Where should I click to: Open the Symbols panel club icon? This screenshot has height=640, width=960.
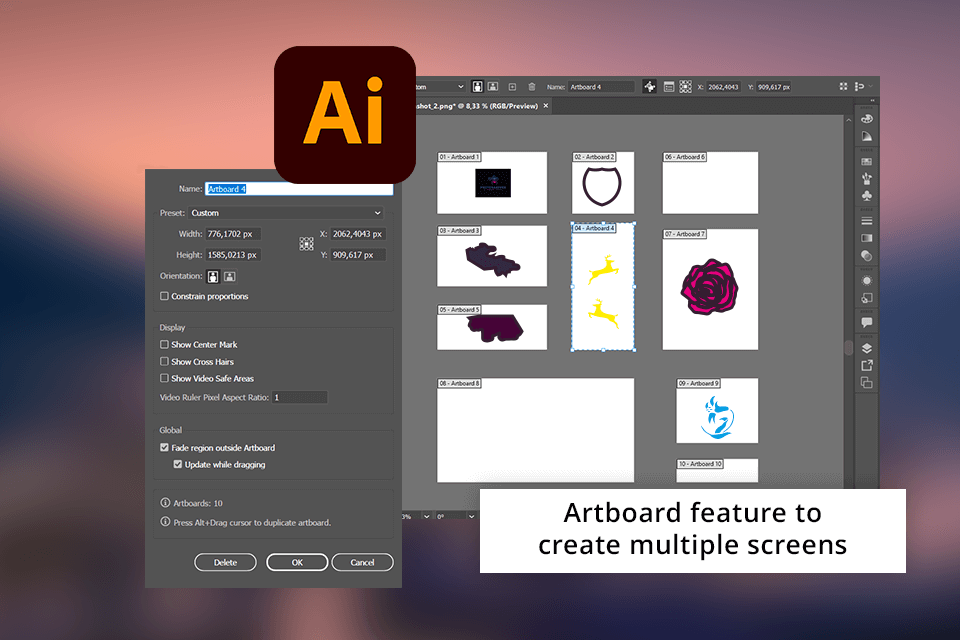pos(866,196)
